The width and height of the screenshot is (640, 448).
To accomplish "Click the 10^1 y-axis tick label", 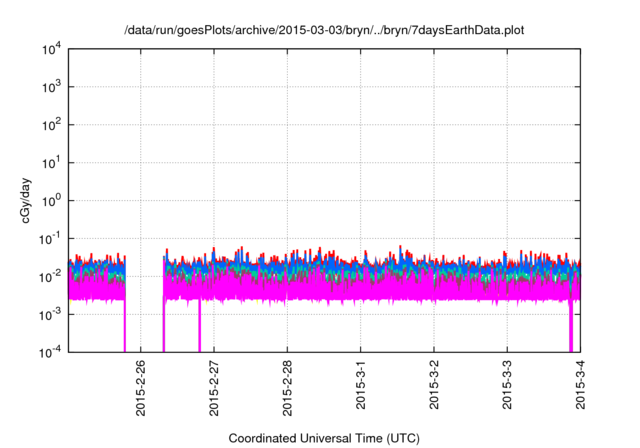I will coord(52,163).
